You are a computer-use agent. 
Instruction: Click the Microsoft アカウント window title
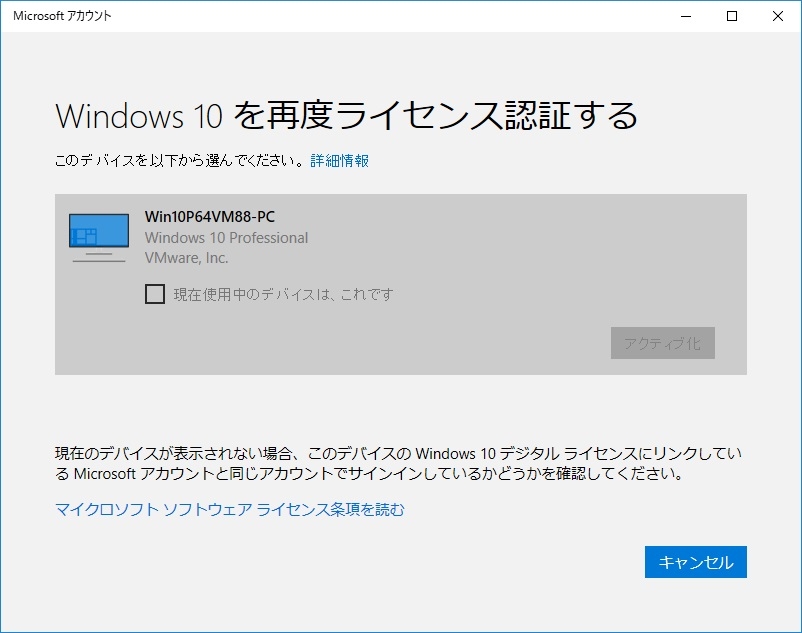pos(62,16)
